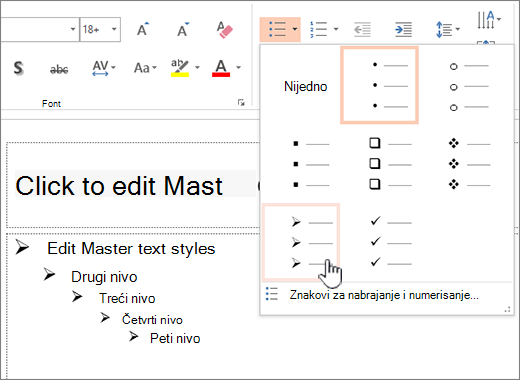This screenshot has height=380, width=520.
Task: Open the Font dialog box launcher
Action: coord(241,102)
